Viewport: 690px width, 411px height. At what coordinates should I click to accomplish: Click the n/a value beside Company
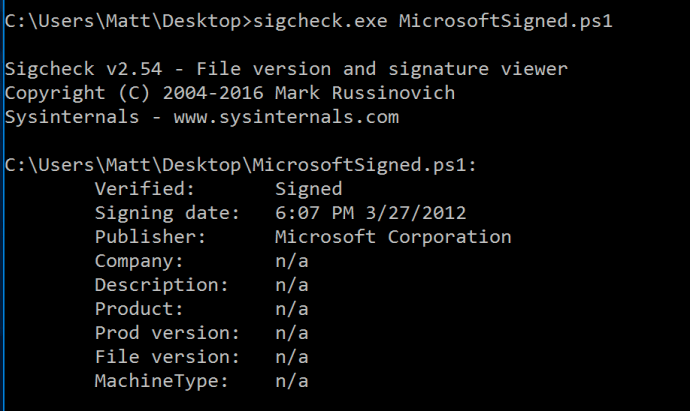291,261
